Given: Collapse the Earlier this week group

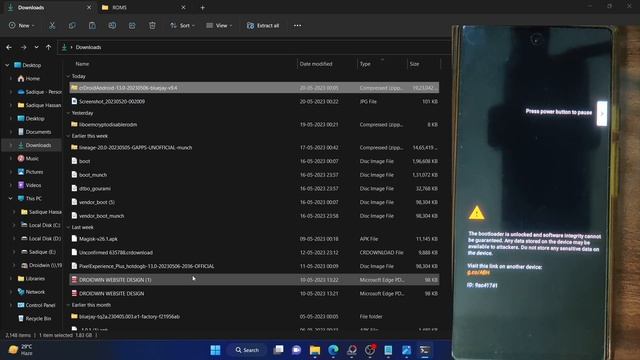Looking at the screenshot, I should 68,136.
